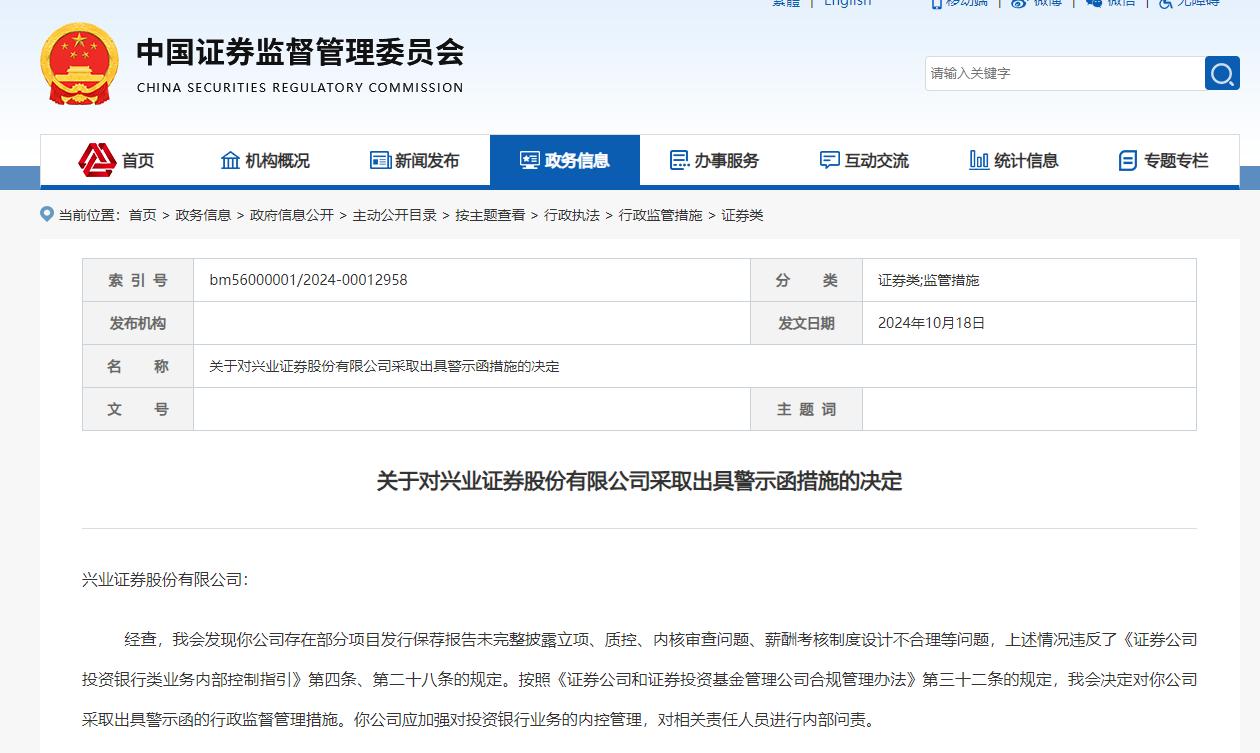This screenshot has width=1260, height=753.
Task: Click the 名称 table header cell
Action: [x=138, y=366]
